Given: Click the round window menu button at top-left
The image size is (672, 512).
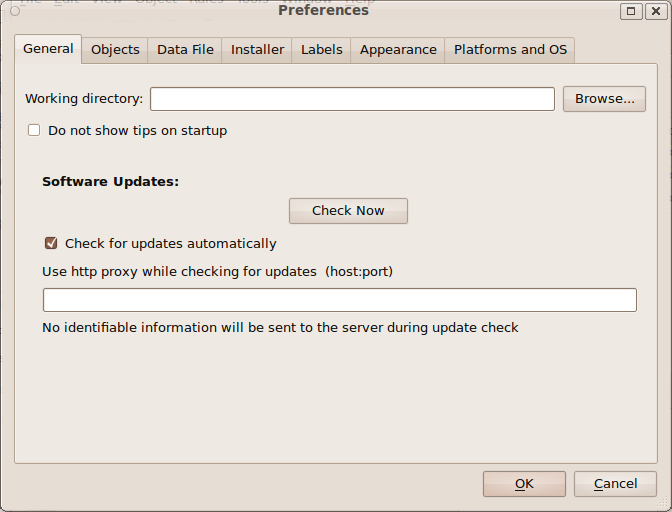Looking at the screenshot, I should coord(15,11).
